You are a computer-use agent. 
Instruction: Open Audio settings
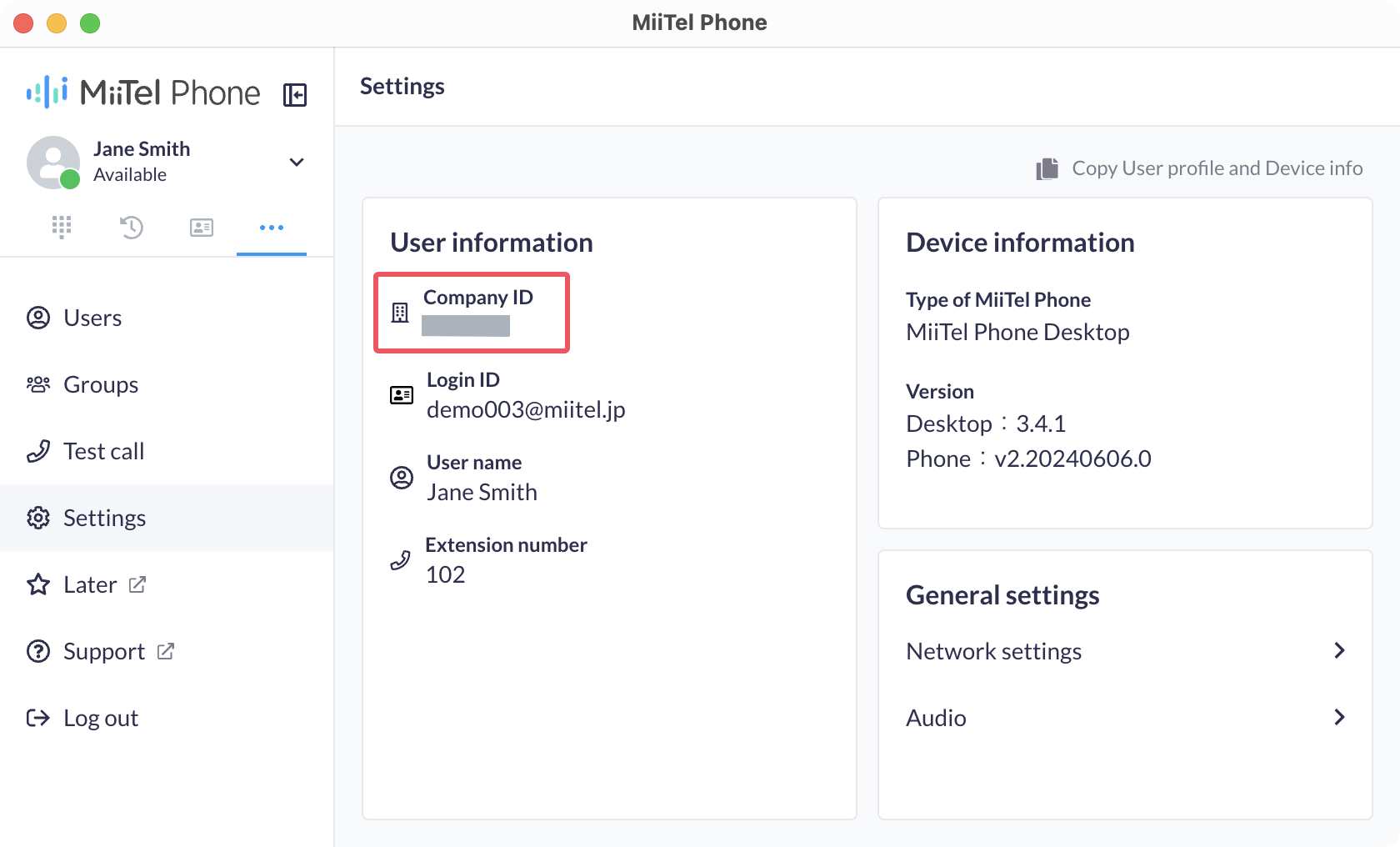point(1125,718)
